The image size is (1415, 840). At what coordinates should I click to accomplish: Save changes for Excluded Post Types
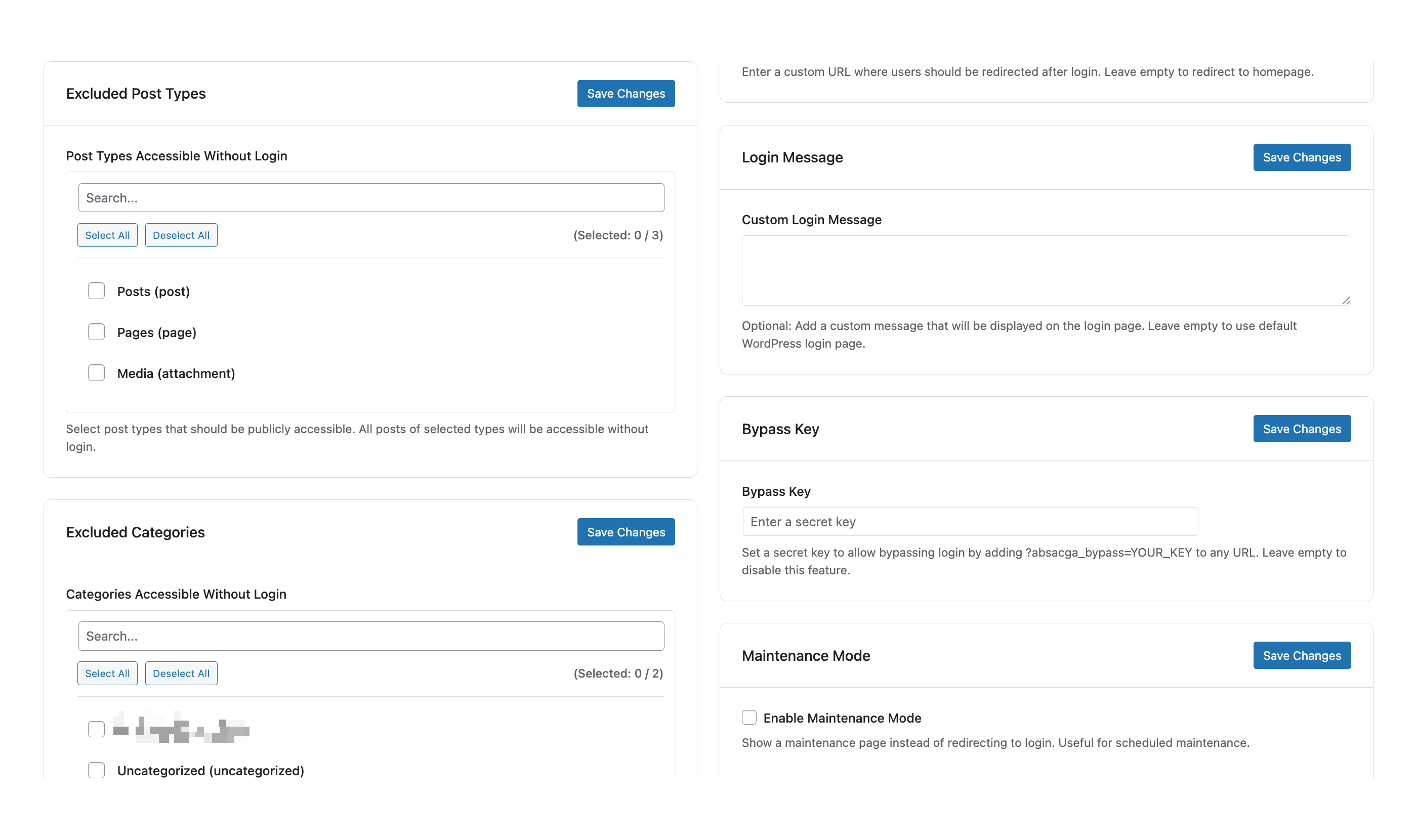[626, 94]
